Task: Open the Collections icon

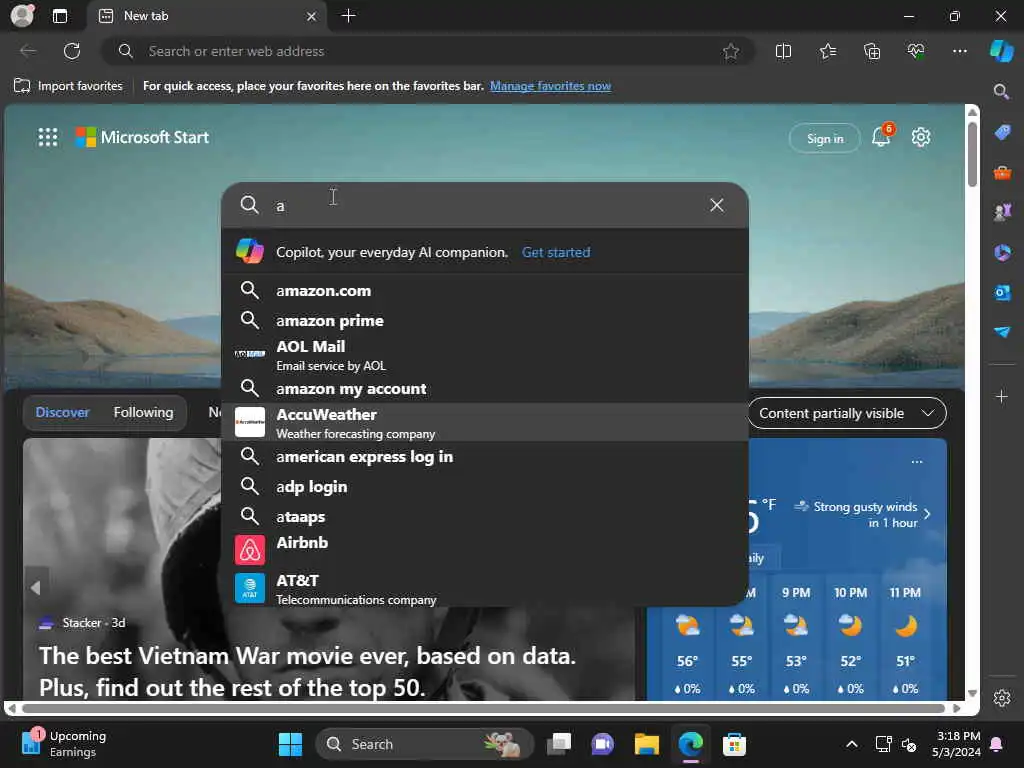Action: point(872,51)
